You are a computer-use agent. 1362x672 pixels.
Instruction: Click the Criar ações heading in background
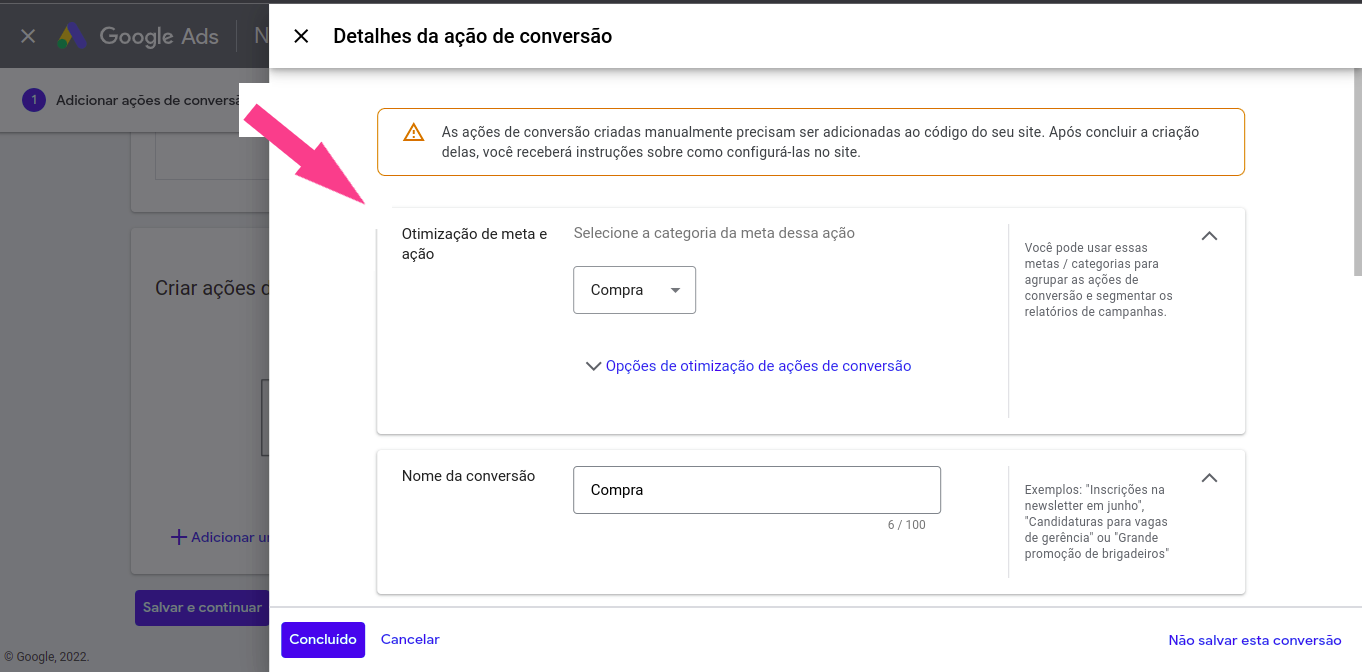212,288
